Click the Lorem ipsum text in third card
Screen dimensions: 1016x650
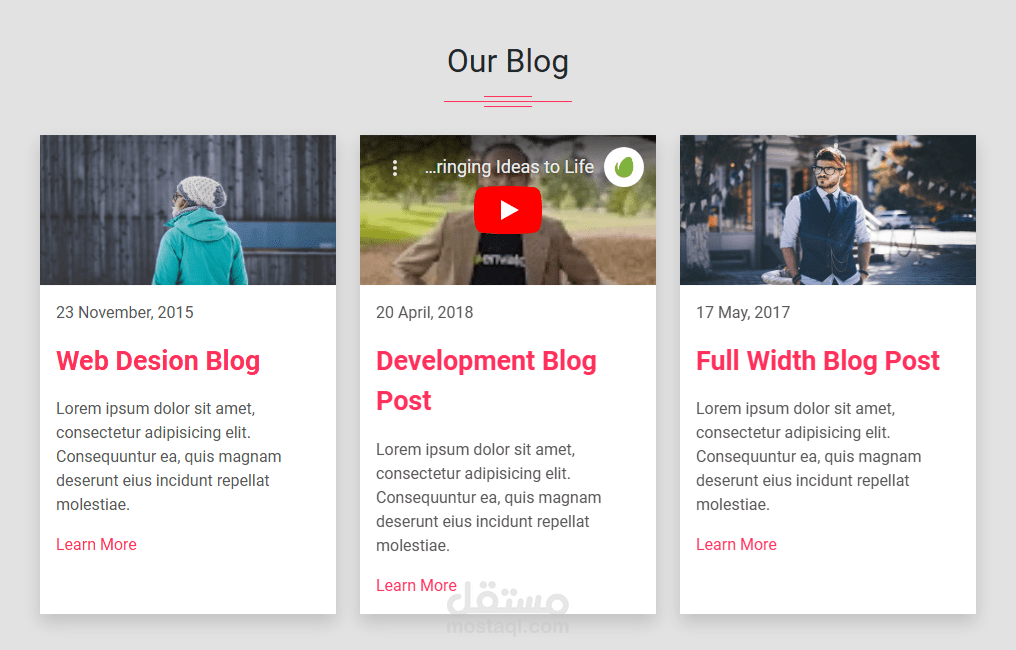point(809,456)
